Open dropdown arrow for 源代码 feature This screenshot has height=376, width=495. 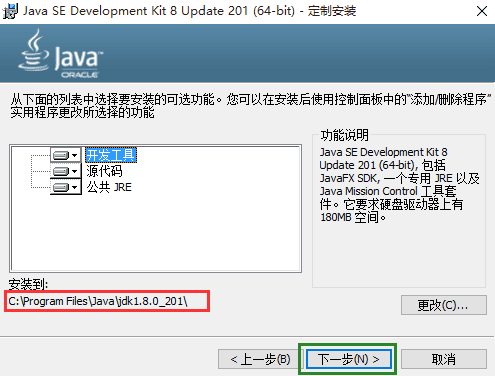75,171
